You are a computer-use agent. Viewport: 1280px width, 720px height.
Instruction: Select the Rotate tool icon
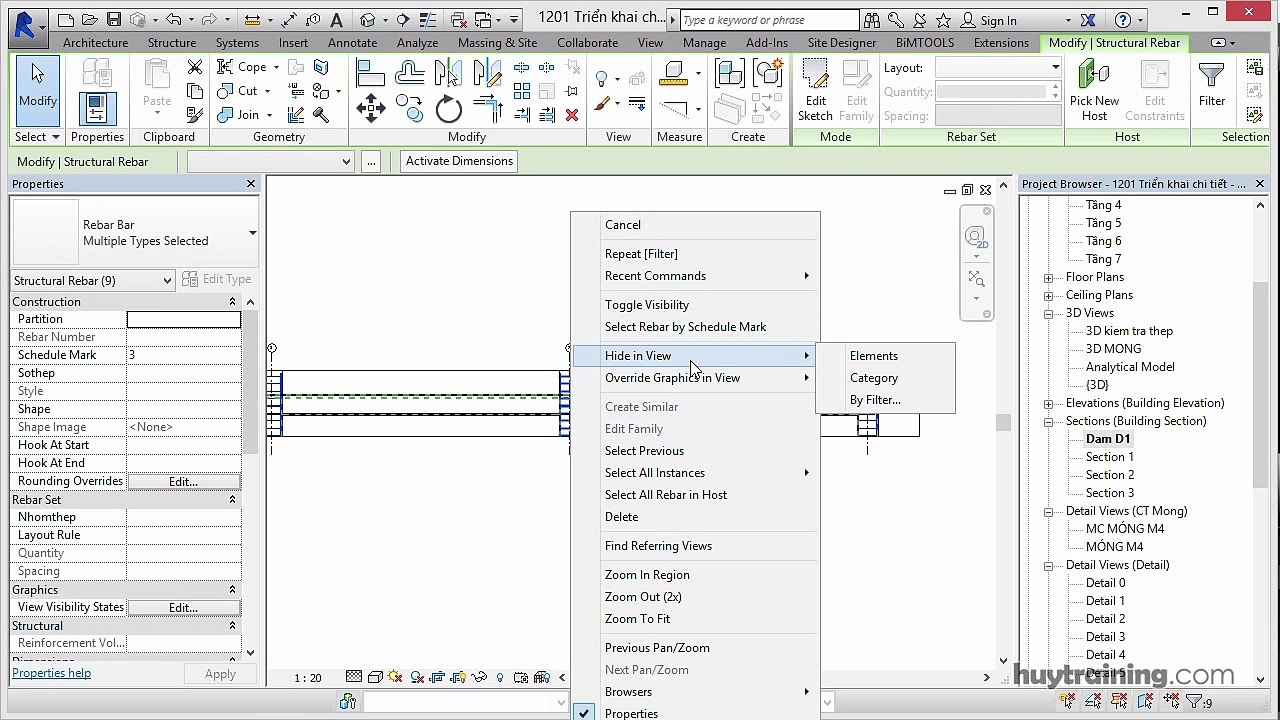449,110
